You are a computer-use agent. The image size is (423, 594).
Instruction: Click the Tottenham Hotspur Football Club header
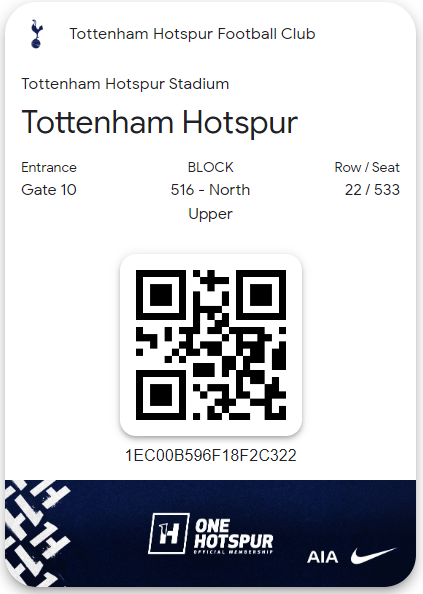[x=192, y=34]
